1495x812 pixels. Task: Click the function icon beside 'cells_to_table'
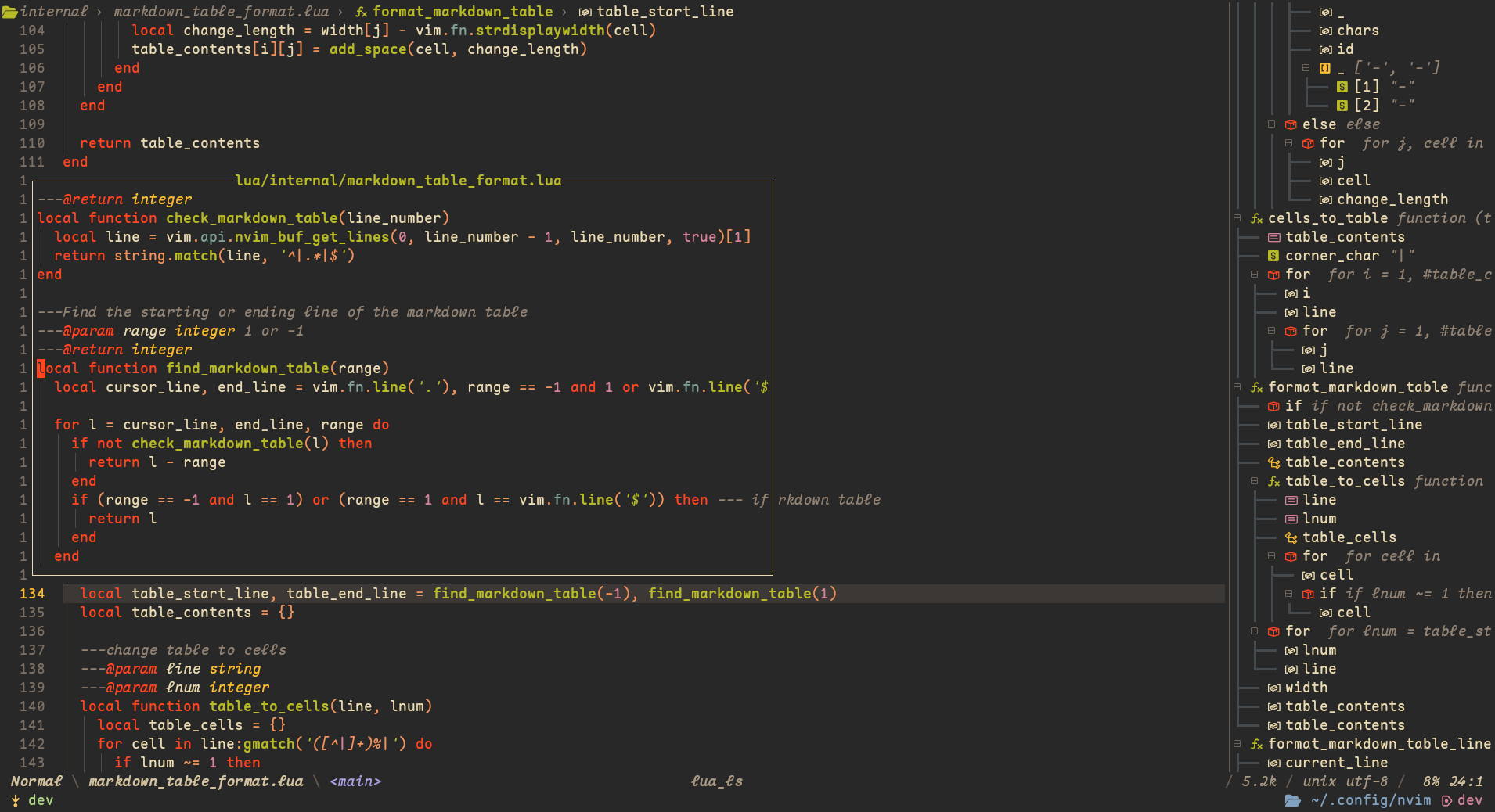tap(1256, 218)
